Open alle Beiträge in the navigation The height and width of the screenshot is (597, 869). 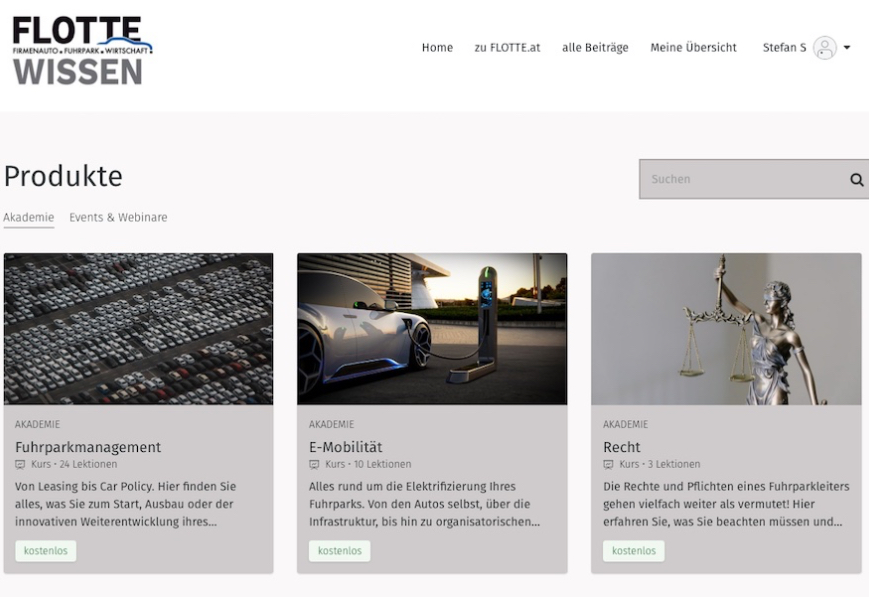pos(595,48)
